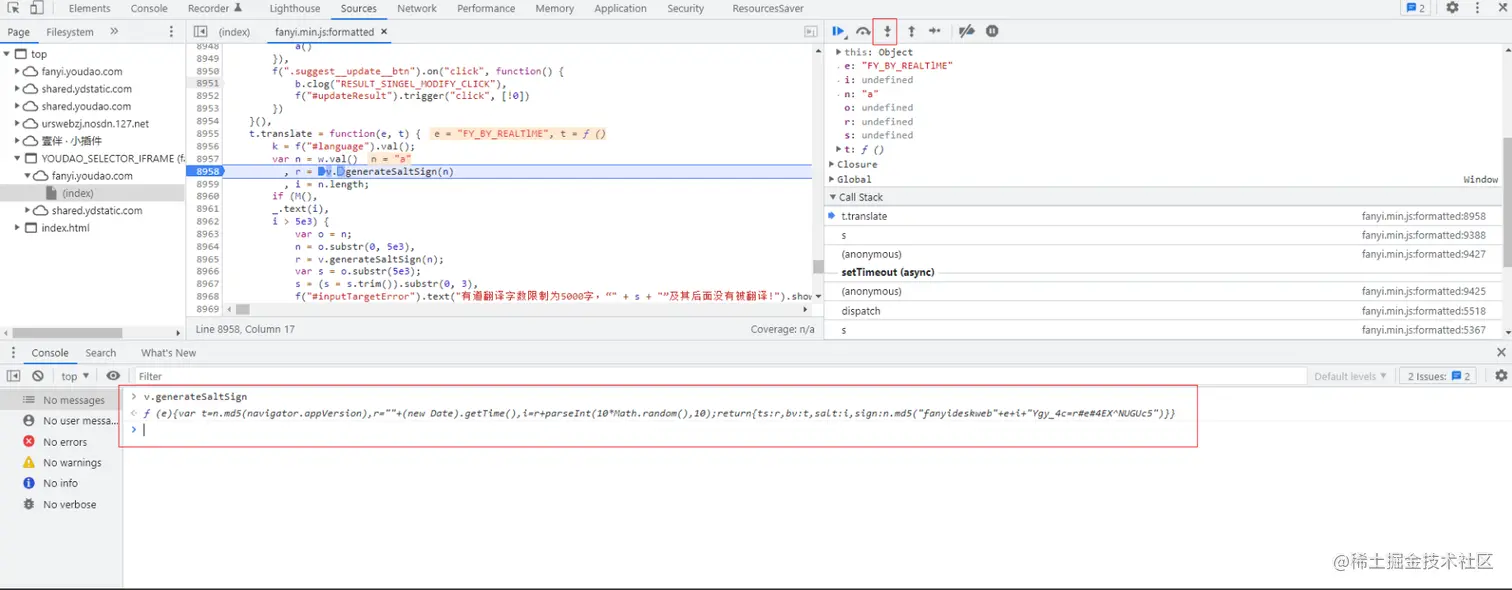Open the navigator pane three-dot menu

pos(171,32)
